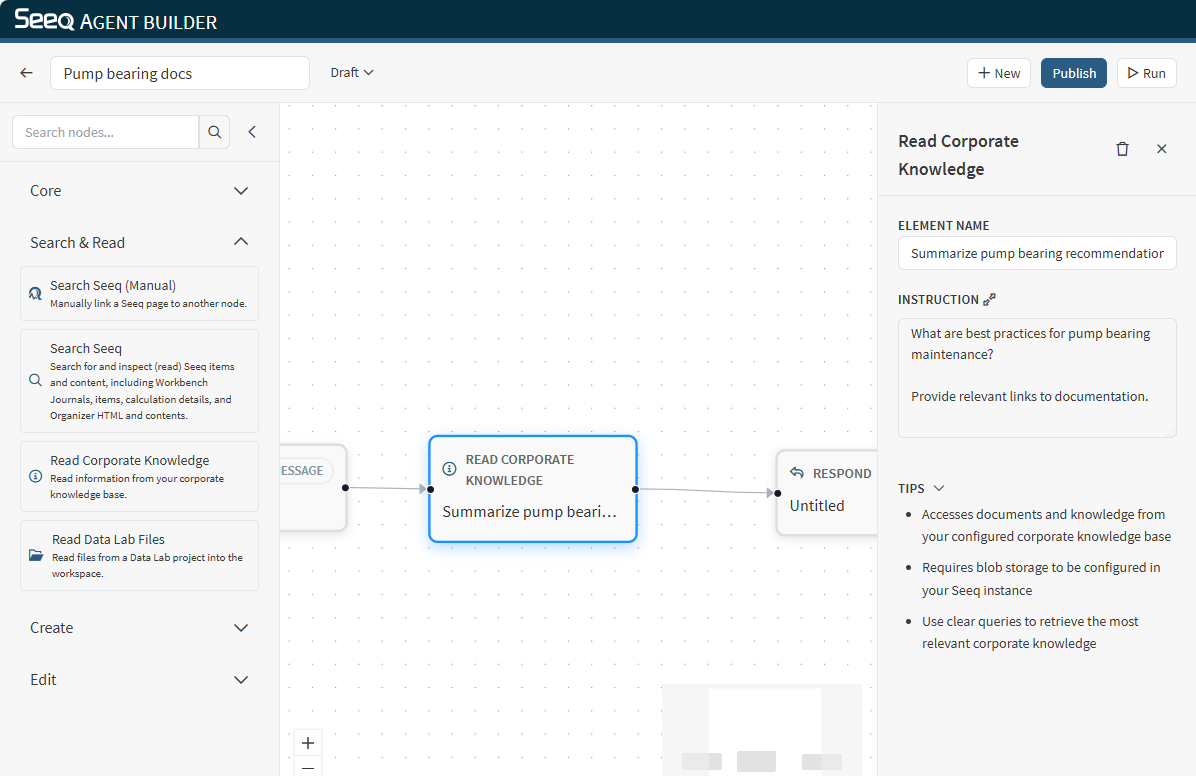Click the Run button
Image resolution: width=1196 pixels, height=776 pixels.
1146,73
